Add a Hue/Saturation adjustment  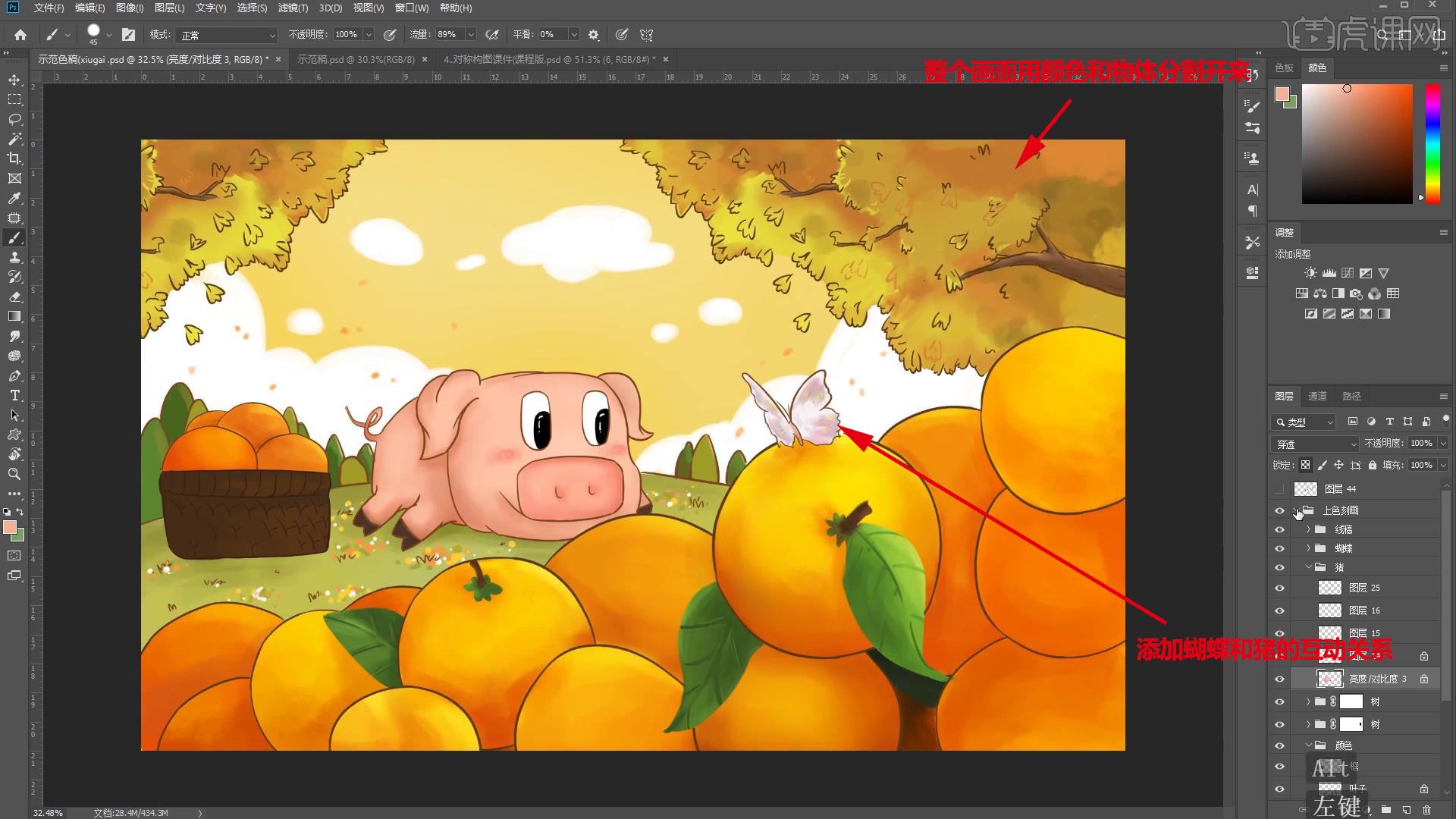(1302, 293)
